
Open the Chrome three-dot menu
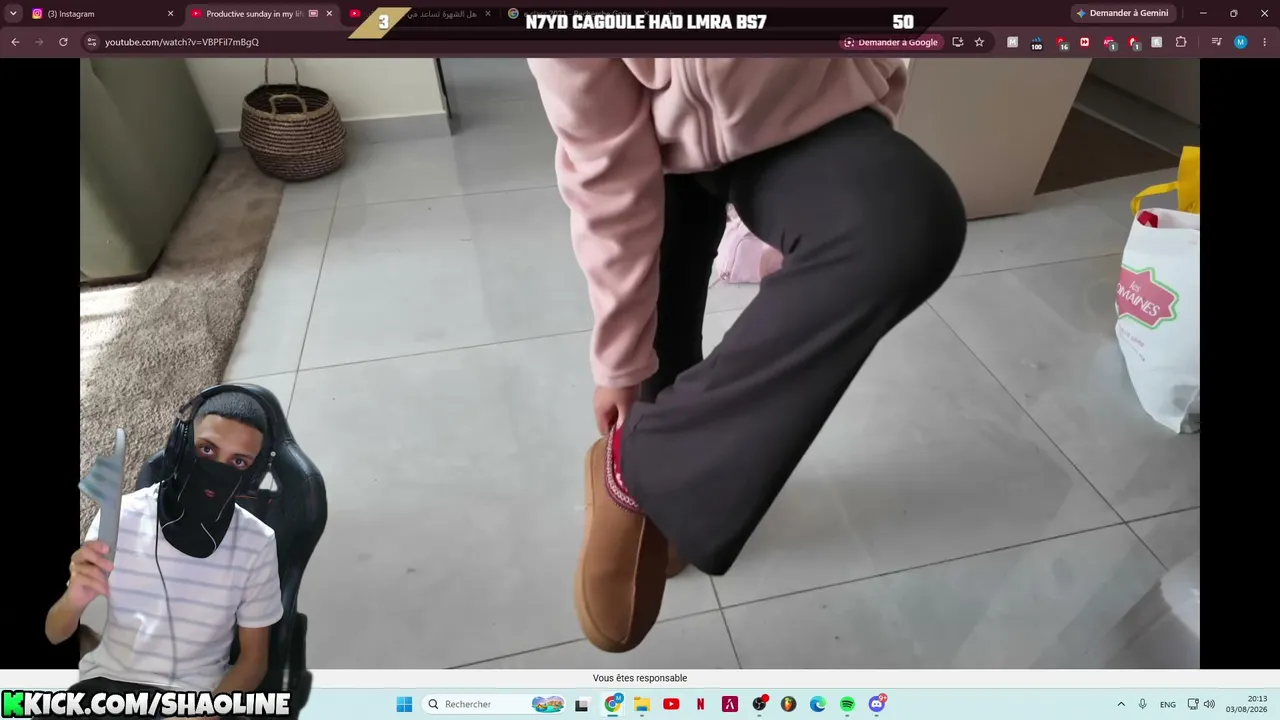point(1264,42)
